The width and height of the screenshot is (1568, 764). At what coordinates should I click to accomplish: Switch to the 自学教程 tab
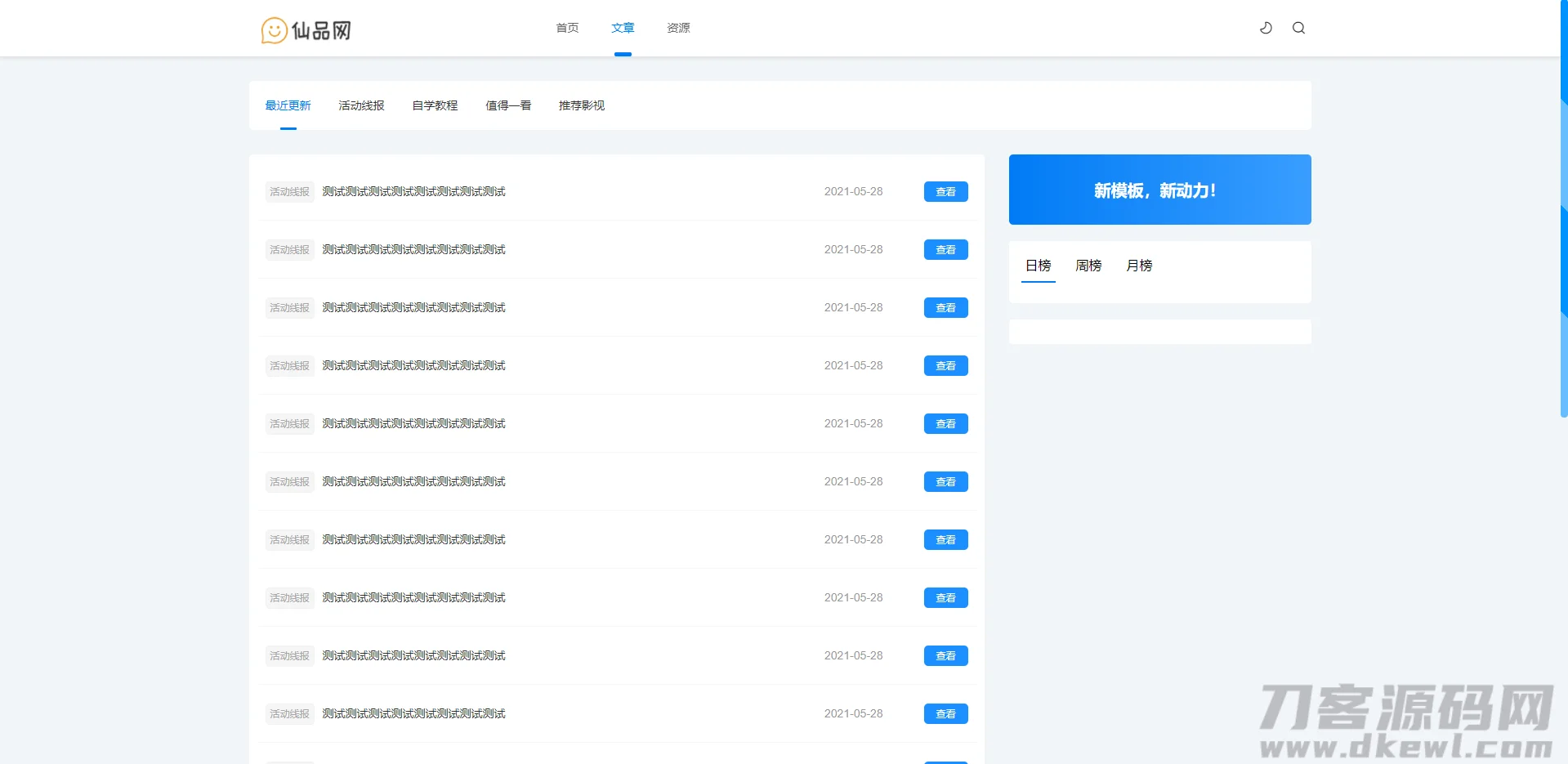point(435,105)
